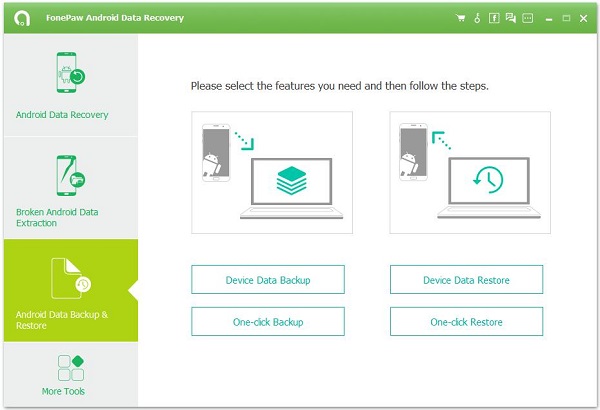Close the FonePaw window
Image resolution: width=600 pixels, height=410 pixels.
click(x=583, y=18)
